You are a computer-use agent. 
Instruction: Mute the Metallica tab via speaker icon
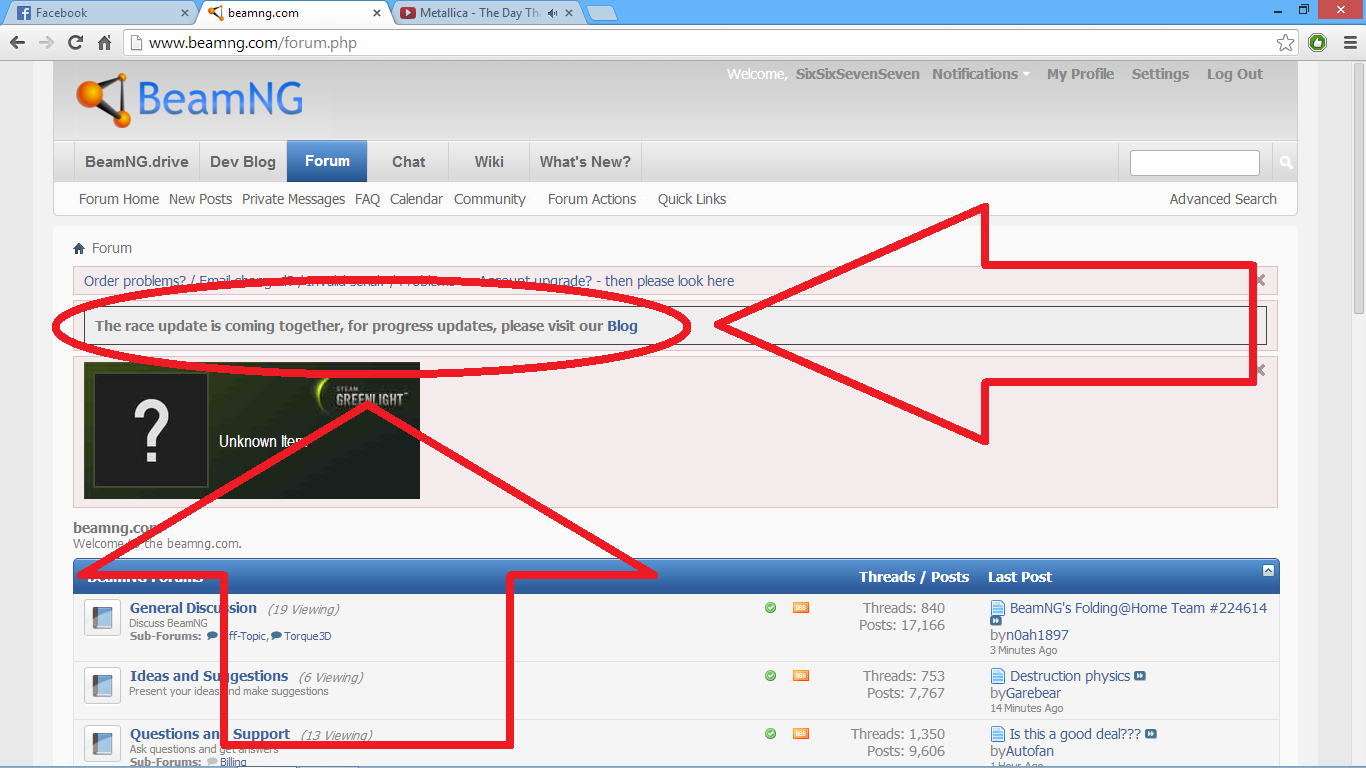[553, 13]
